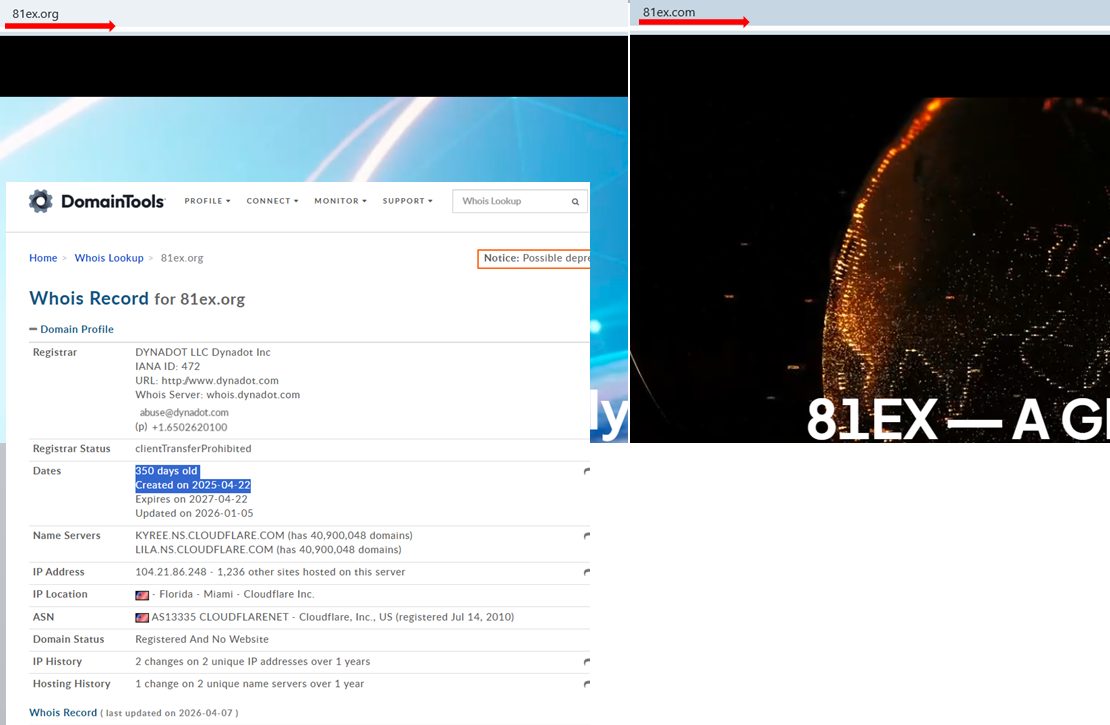
Task: Collapse the Domain Profile section
Action: pos(72,329)
